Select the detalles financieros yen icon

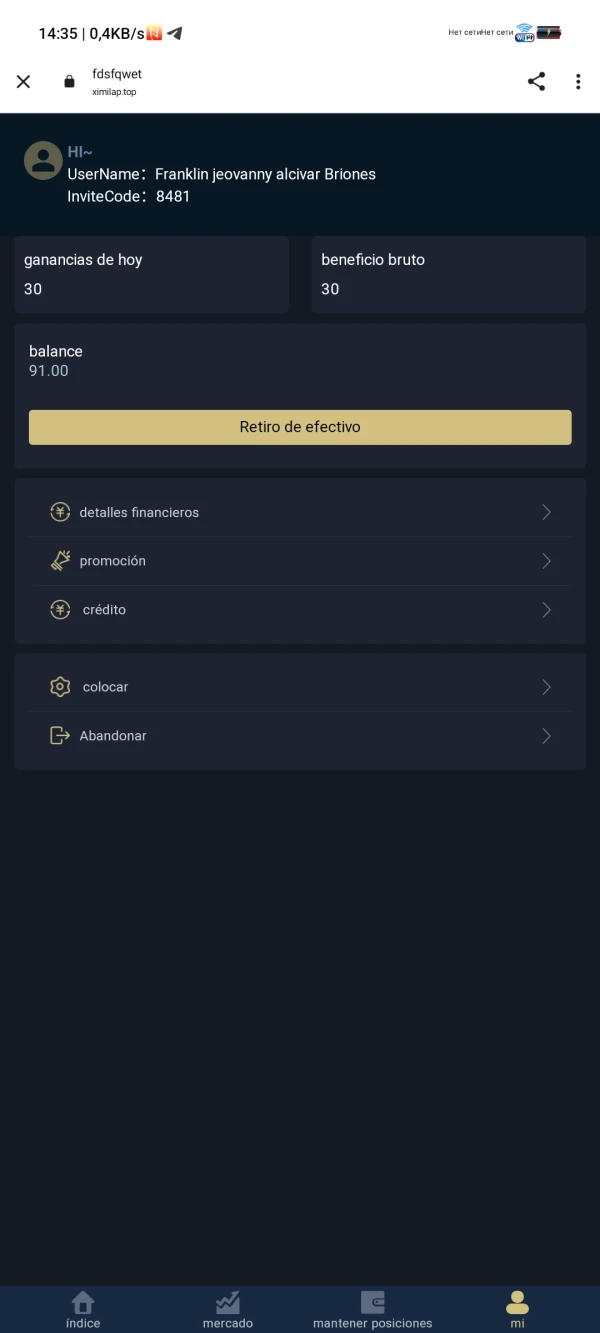pos(60,512)
